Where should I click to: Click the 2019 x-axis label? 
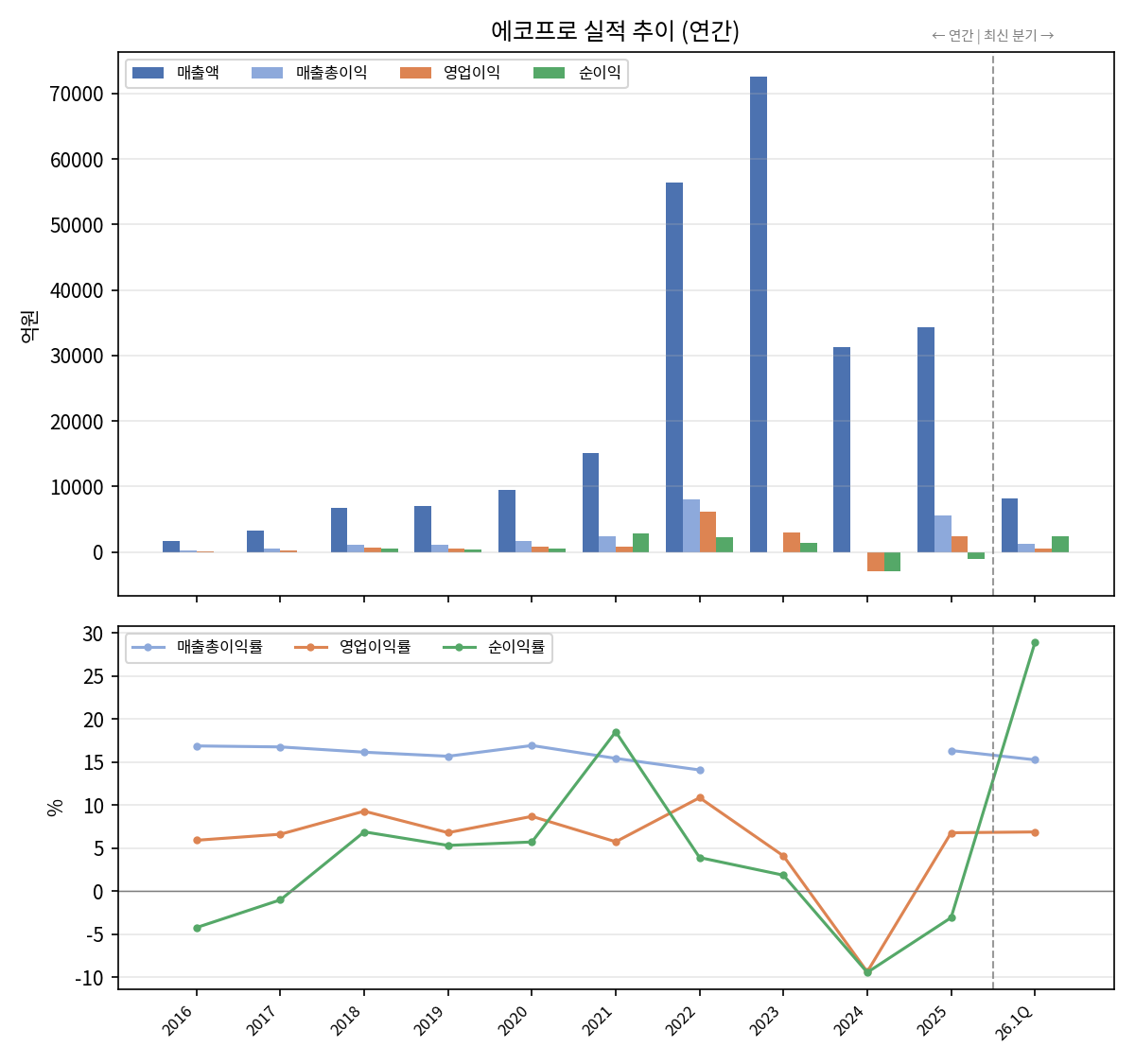[430, 1020]
